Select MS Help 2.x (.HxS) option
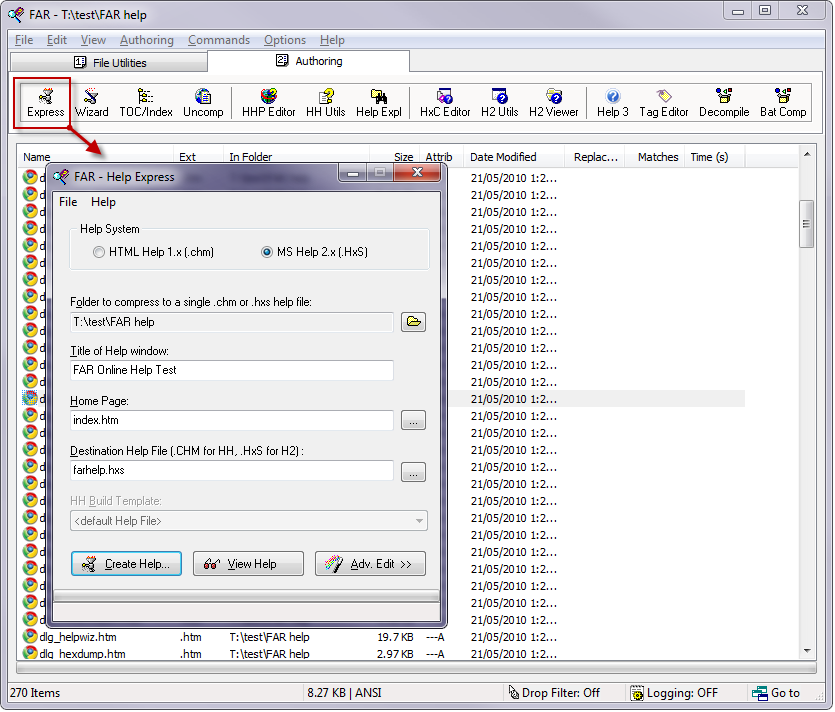The image size is (835, 712). 267,252
